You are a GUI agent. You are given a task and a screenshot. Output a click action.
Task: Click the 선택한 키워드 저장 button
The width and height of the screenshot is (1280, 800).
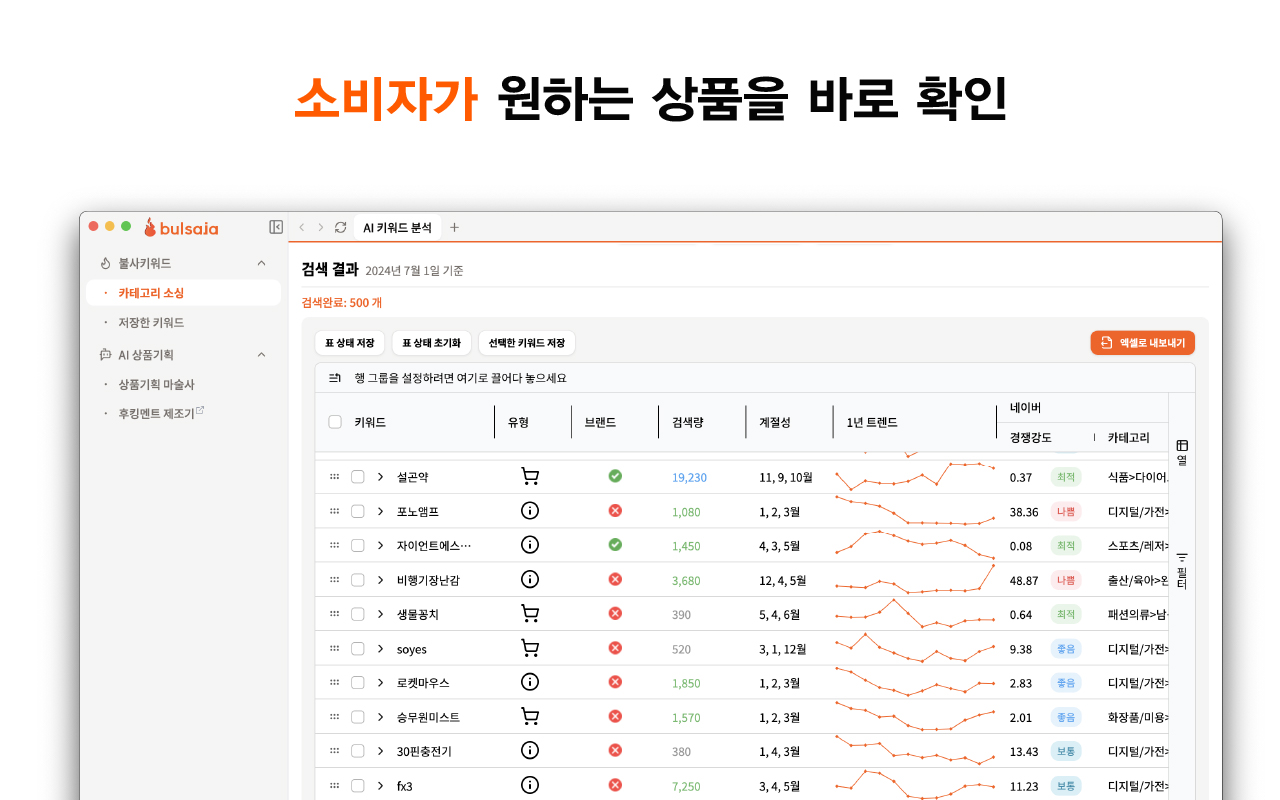527,343
